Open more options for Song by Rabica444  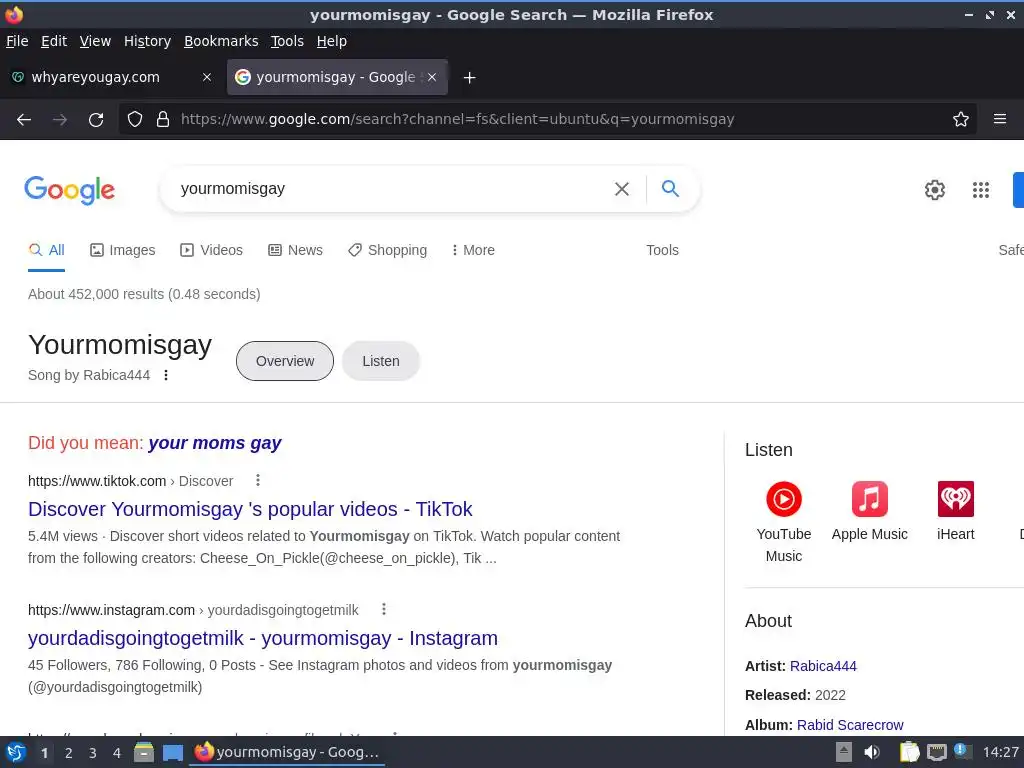point(166,375)
